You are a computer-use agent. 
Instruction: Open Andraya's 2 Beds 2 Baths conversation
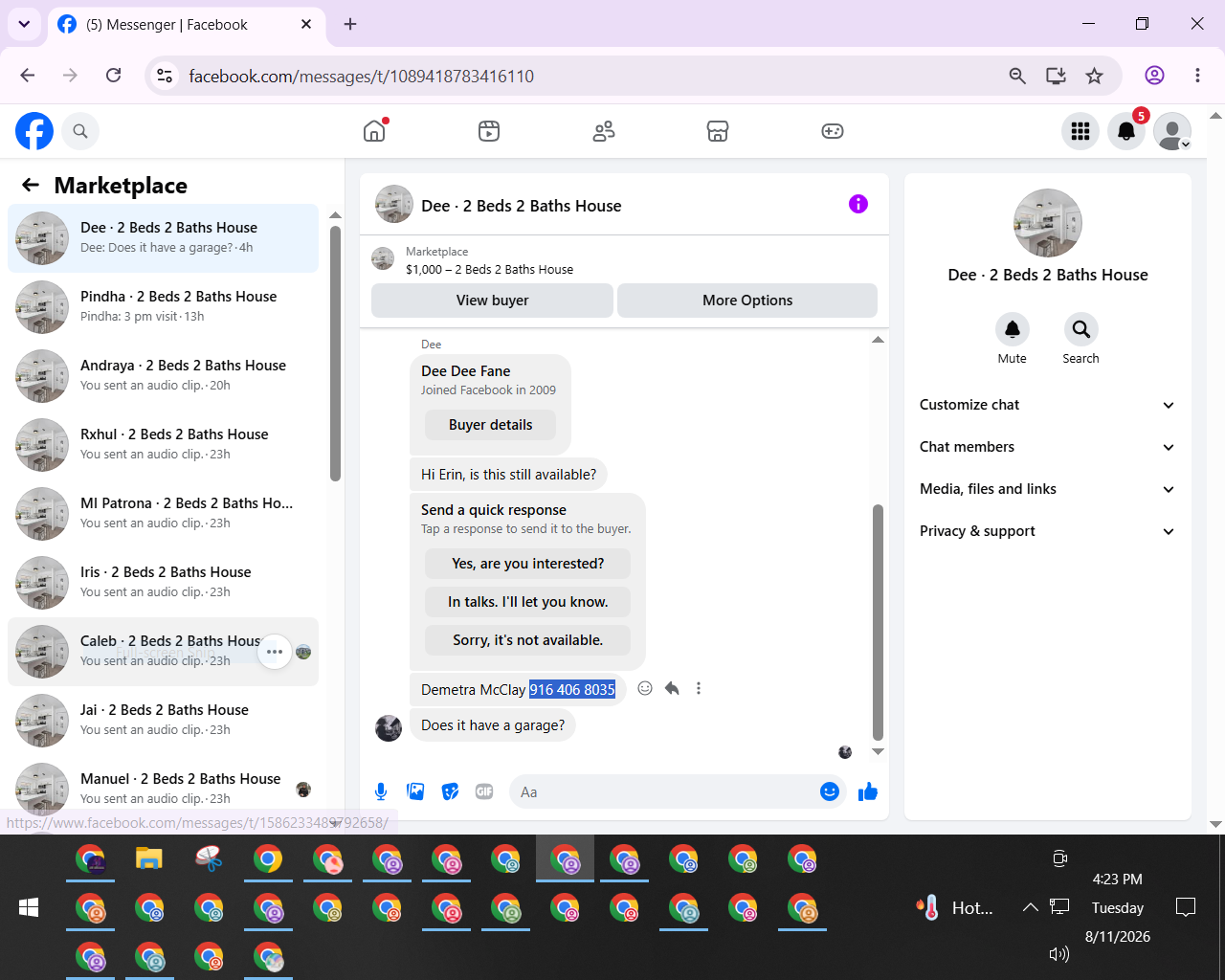[163, 376]
